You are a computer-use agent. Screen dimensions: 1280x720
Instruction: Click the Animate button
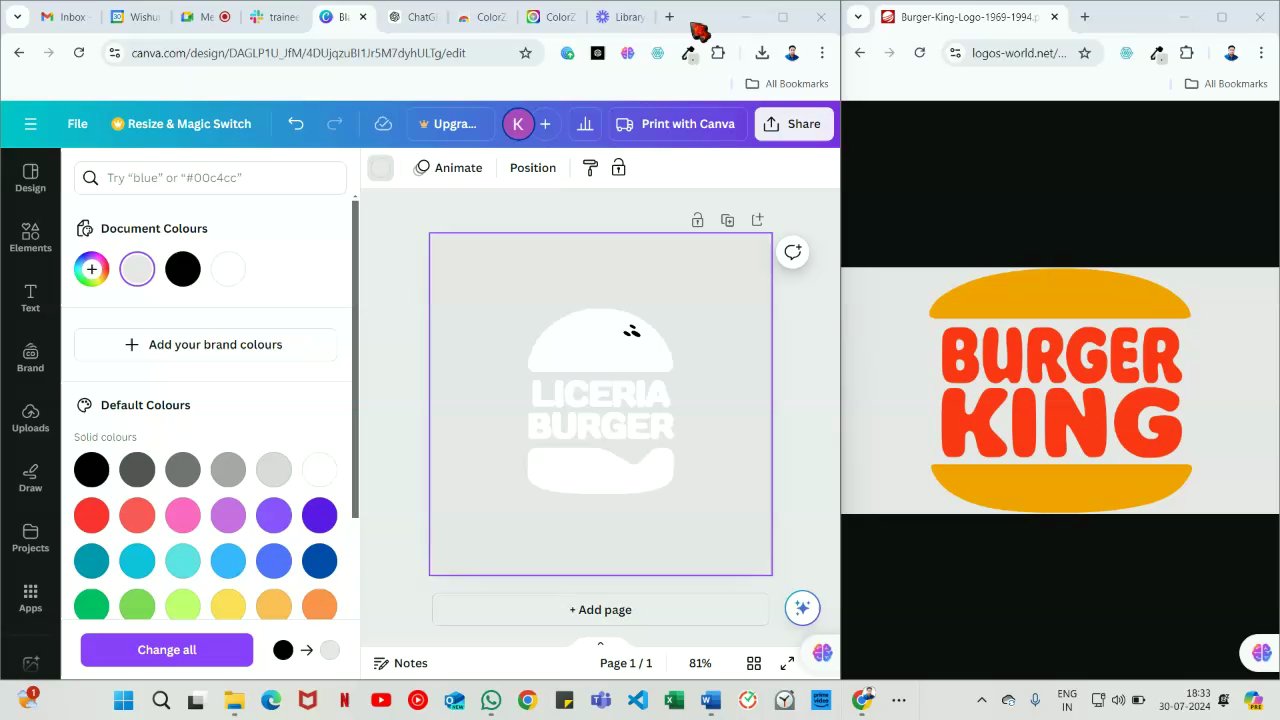[448, 168]
